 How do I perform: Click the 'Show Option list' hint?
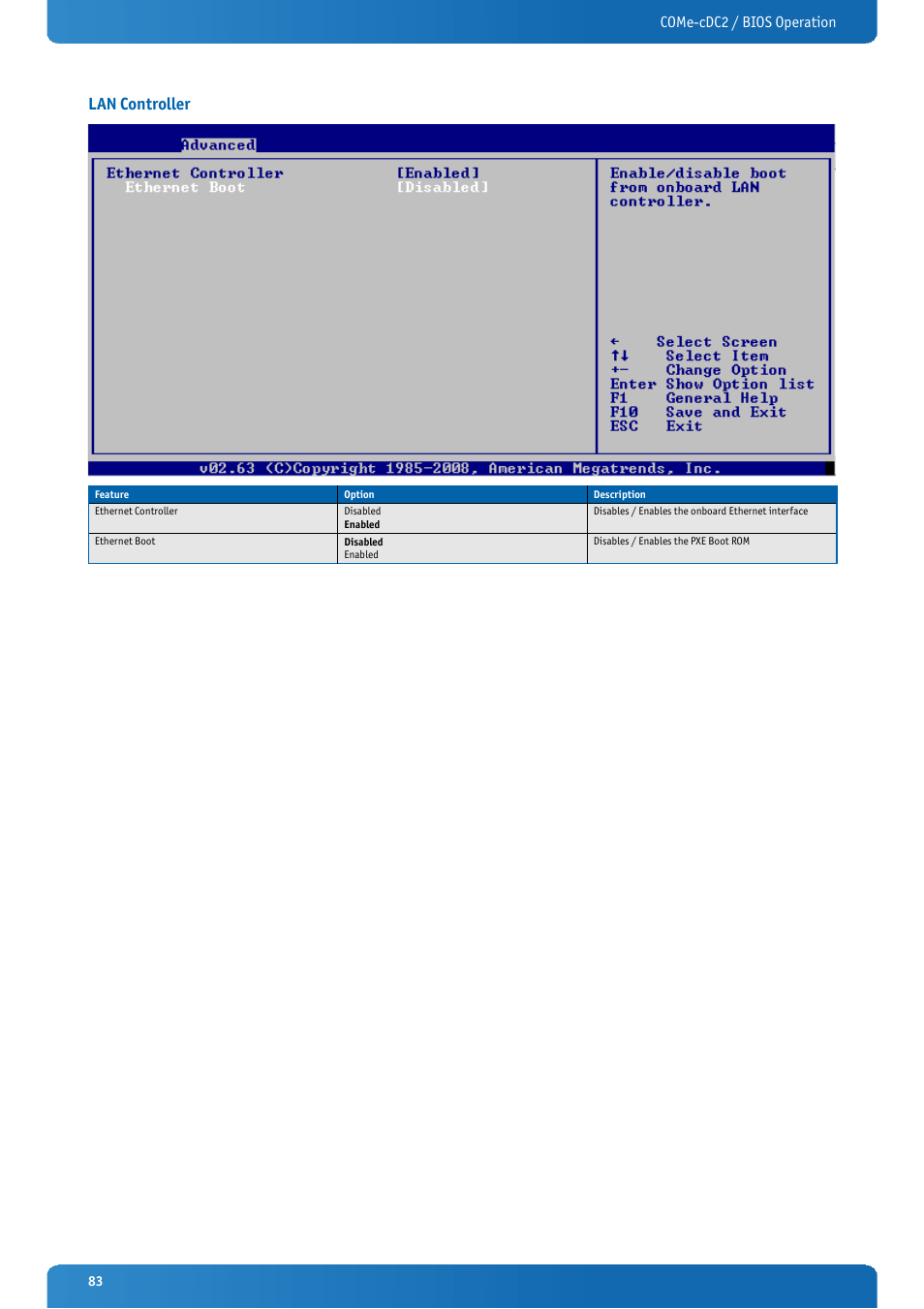(x=740, y=384)
